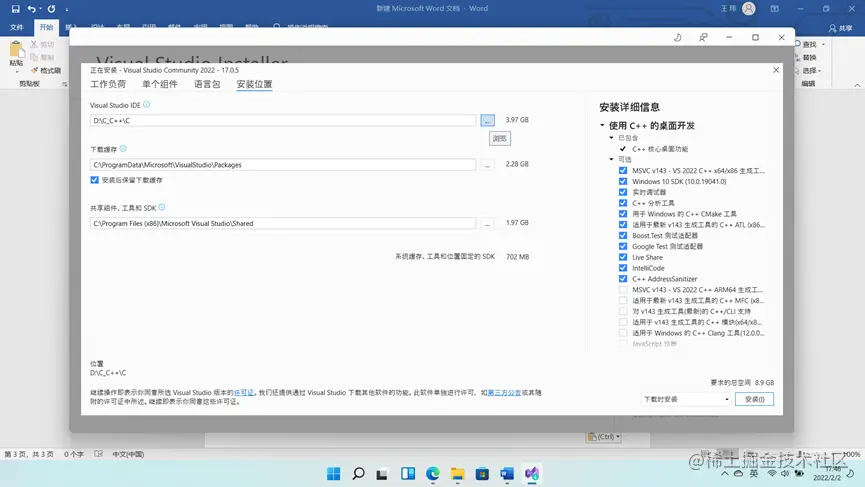Viewport: 865px width, 487px height.
Task: Collapse the 可选 tree node
Action: pyautogui.click(x=611, y=159)
